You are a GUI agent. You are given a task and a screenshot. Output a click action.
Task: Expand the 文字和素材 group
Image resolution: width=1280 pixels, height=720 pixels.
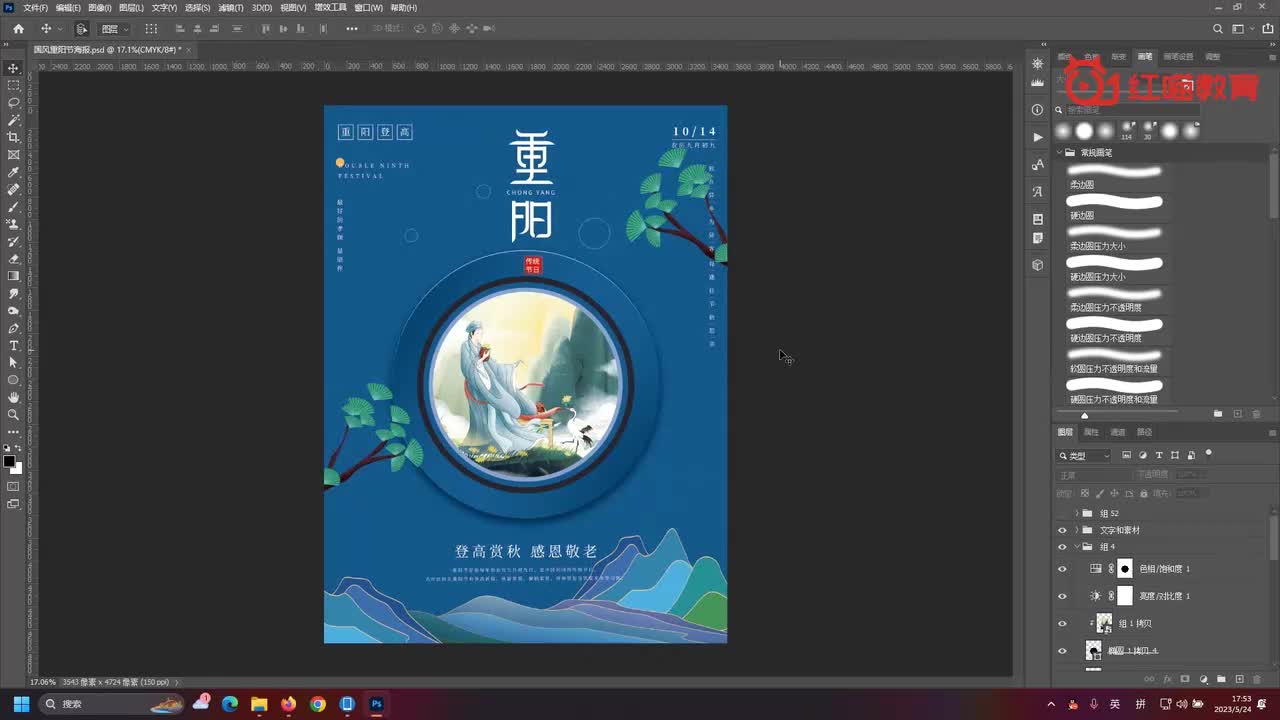point(1077,530)
